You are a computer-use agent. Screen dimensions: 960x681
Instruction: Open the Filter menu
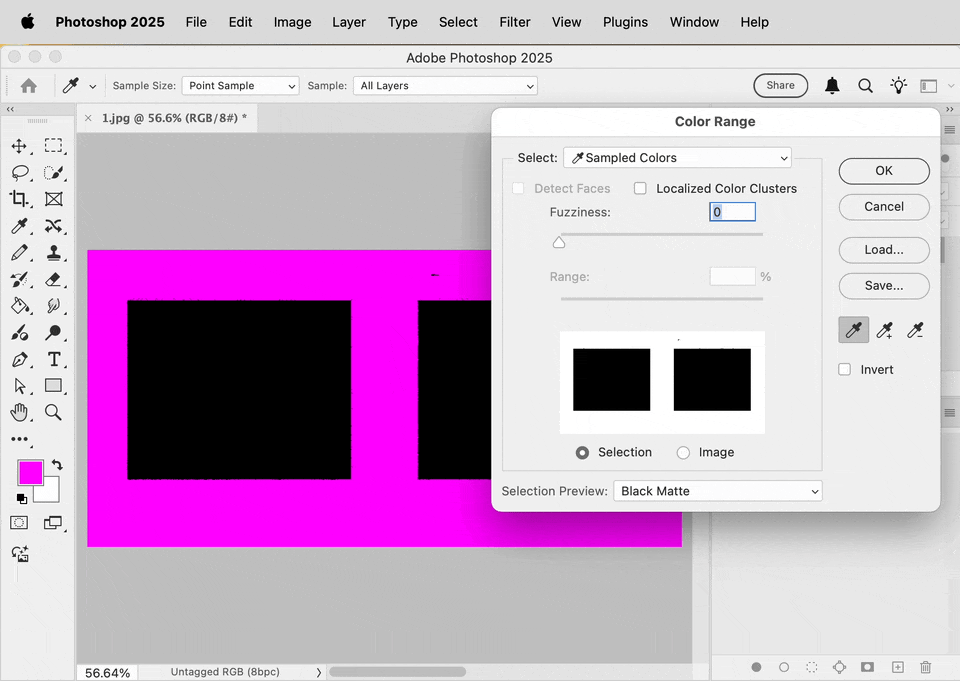514,22
